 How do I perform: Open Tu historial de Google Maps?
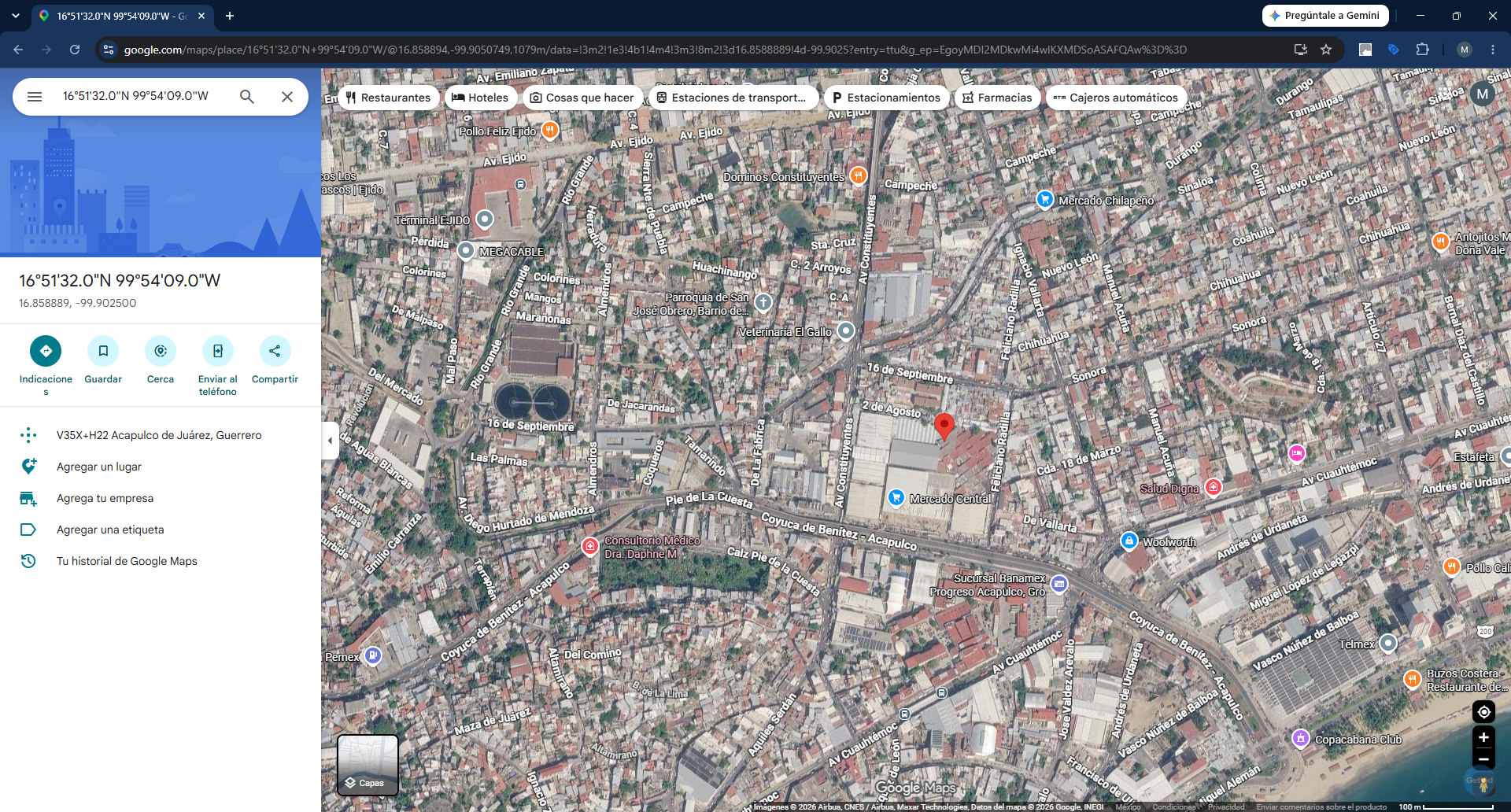point(161,561)
